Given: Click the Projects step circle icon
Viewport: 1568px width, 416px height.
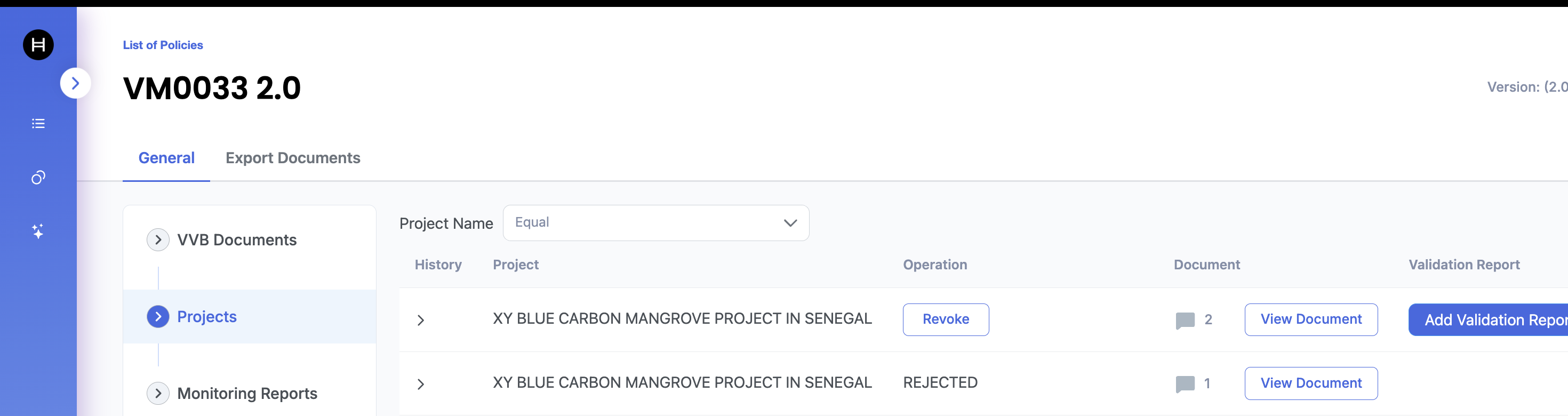Looking at the screenshot, I should [158, 317].
